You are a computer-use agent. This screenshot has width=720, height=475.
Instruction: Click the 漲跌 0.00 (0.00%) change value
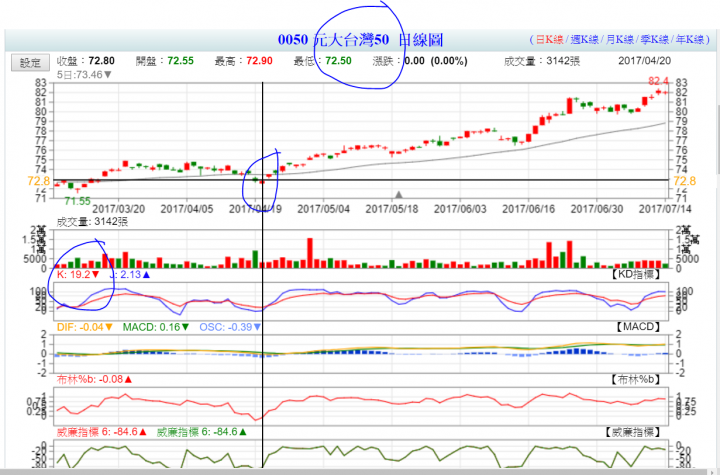[420, 61]
